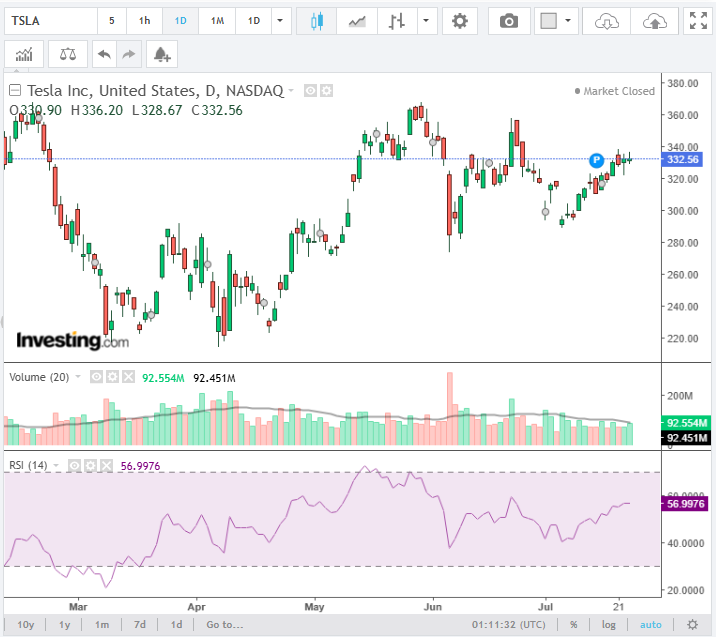716x637 pixels.
Task: Click the 92.451M volume axis label
Action: pos(686,438)
